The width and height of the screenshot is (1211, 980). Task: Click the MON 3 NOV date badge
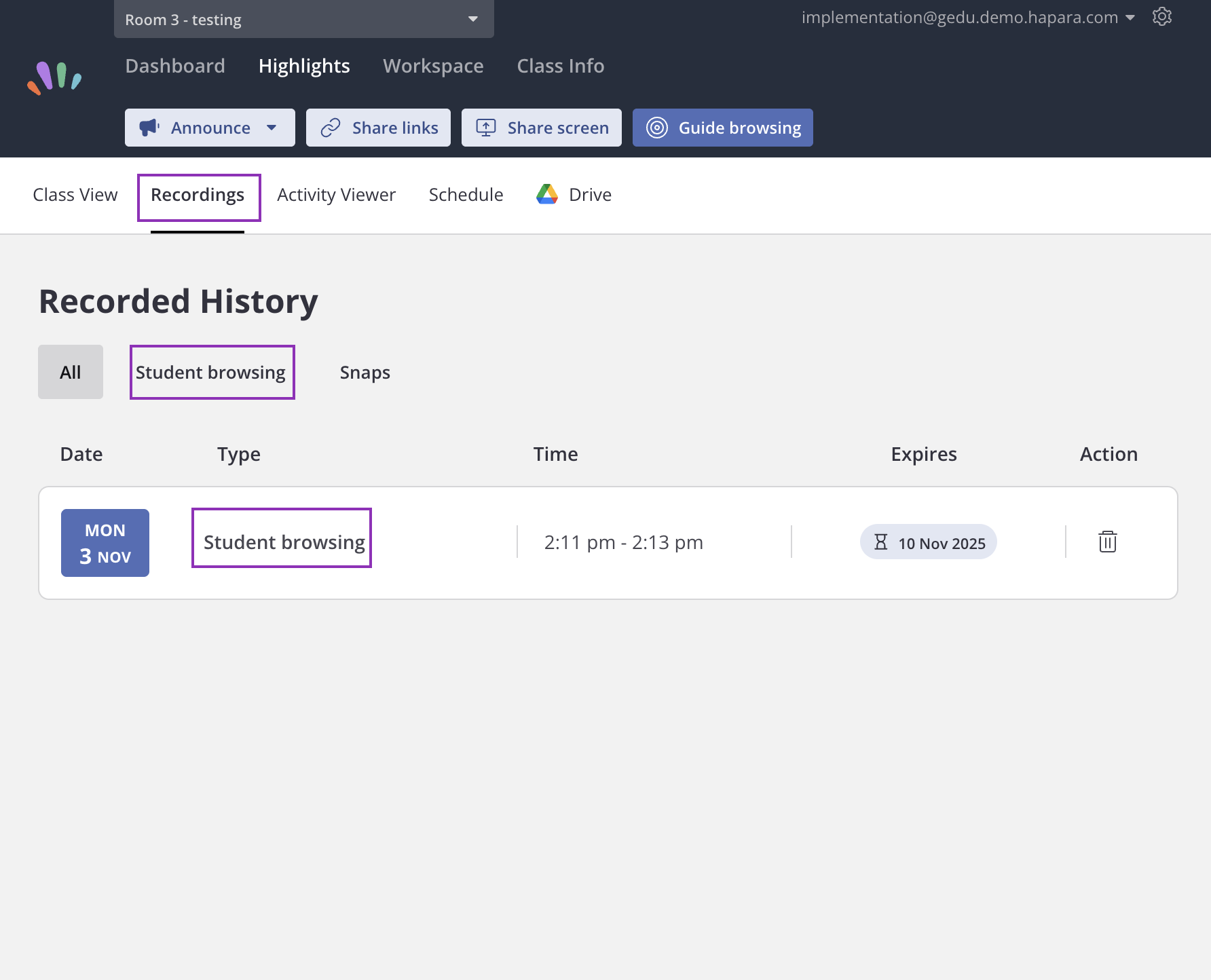click(x=105, y=543)
